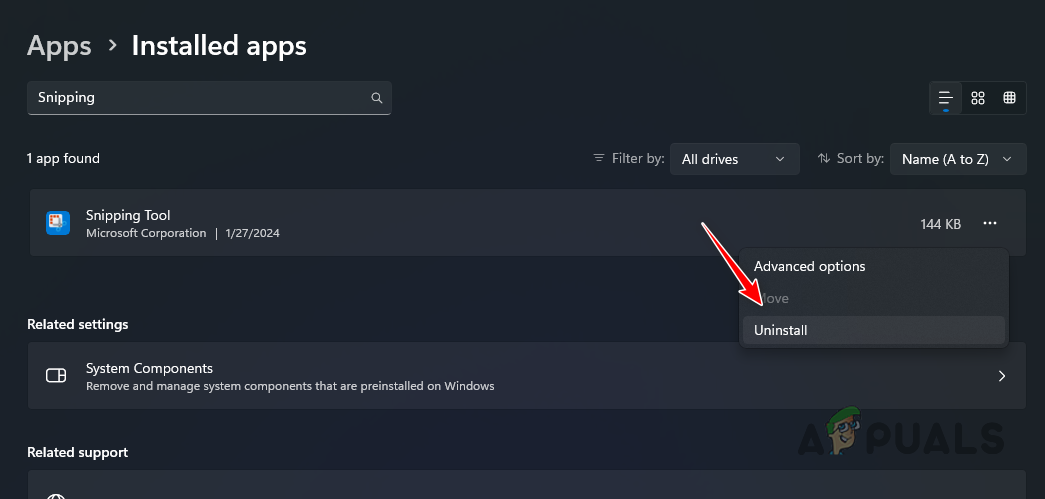Screen dimensions: 1045x499
Task: Go back to Apps in the breadcrumb
Action: (x=59, y=46)
